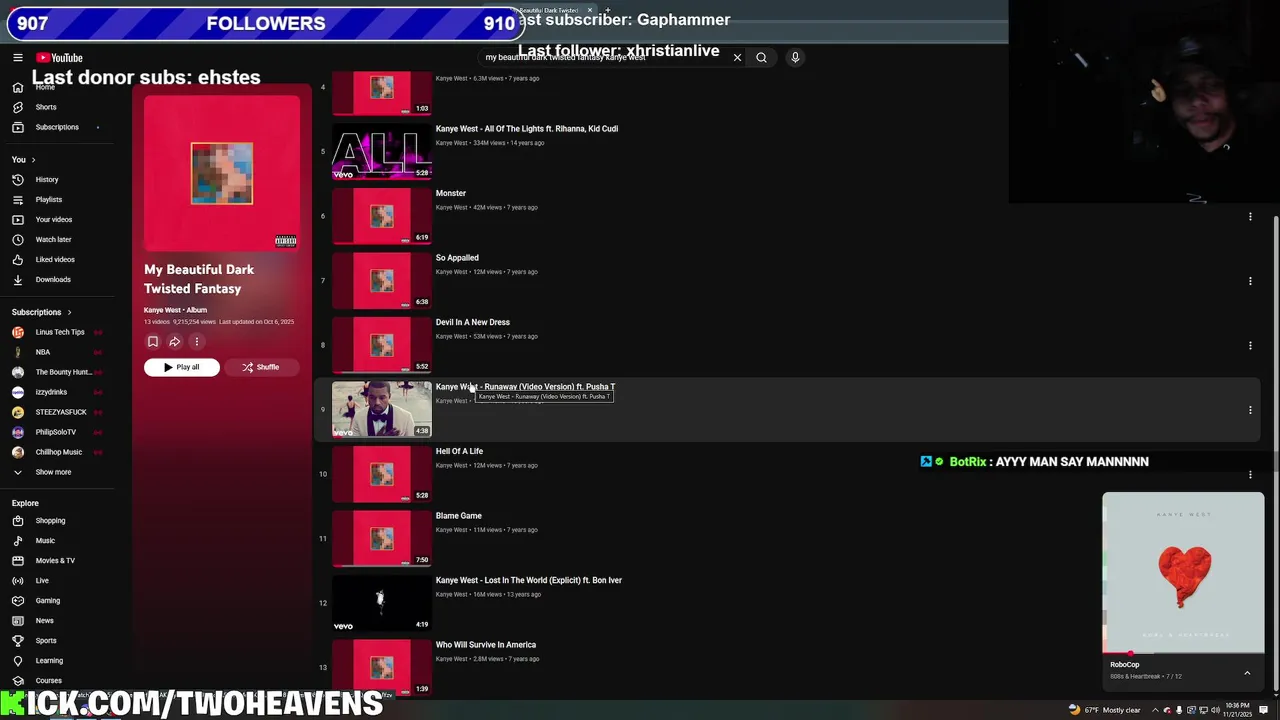The height and width of the screenshot is (720, 1280).
Task: Go to the YouTube logo home
Action: 60,58
